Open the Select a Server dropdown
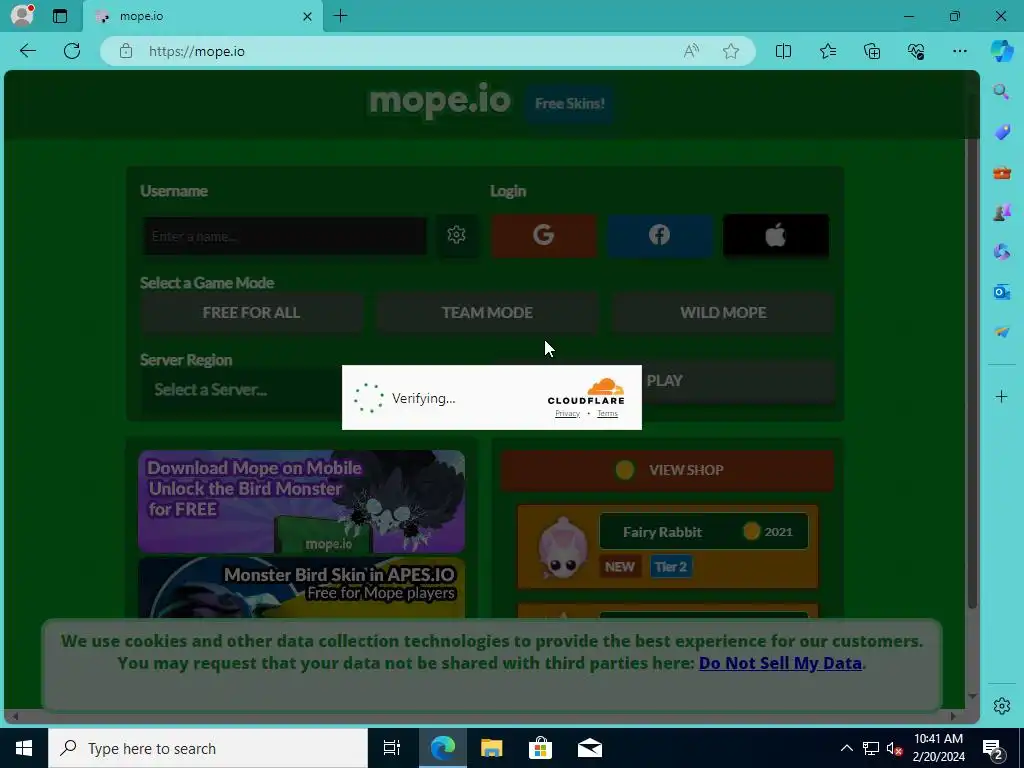The image size is (1024, 768). (242, 390)
